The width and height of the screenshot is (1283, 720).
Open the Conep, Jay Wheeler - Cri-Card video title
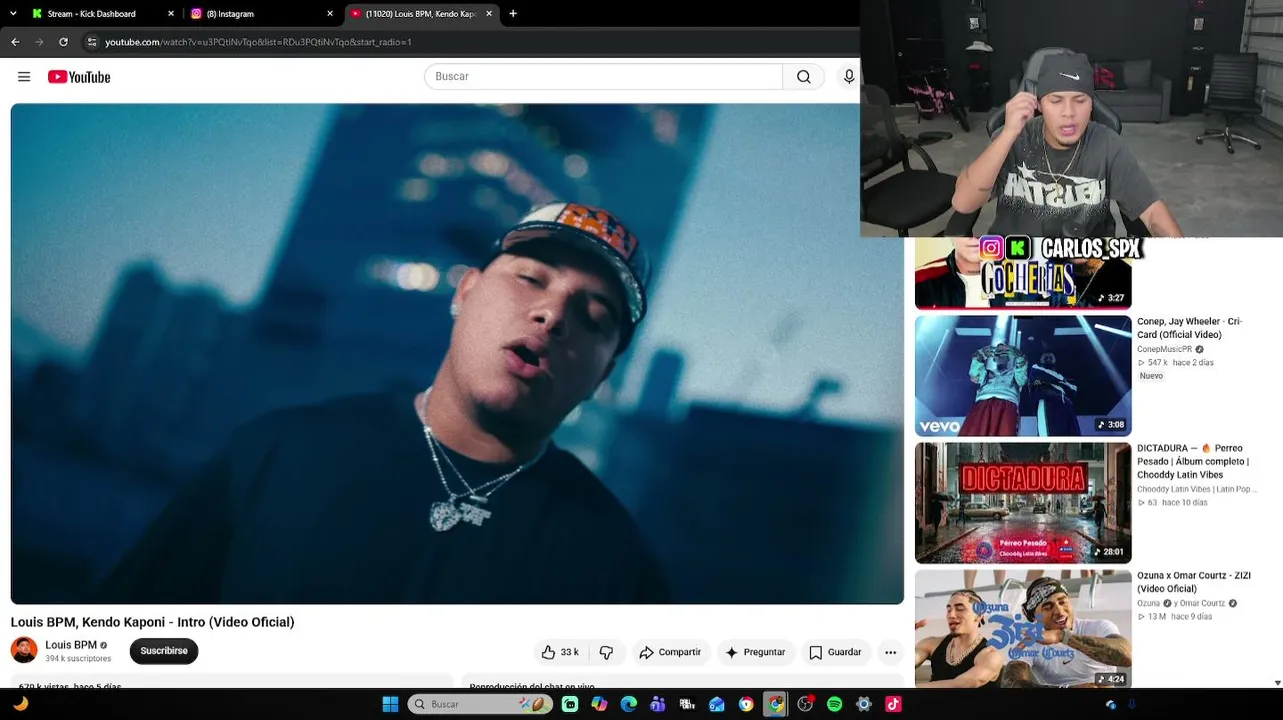click(x=1189, y=328)
